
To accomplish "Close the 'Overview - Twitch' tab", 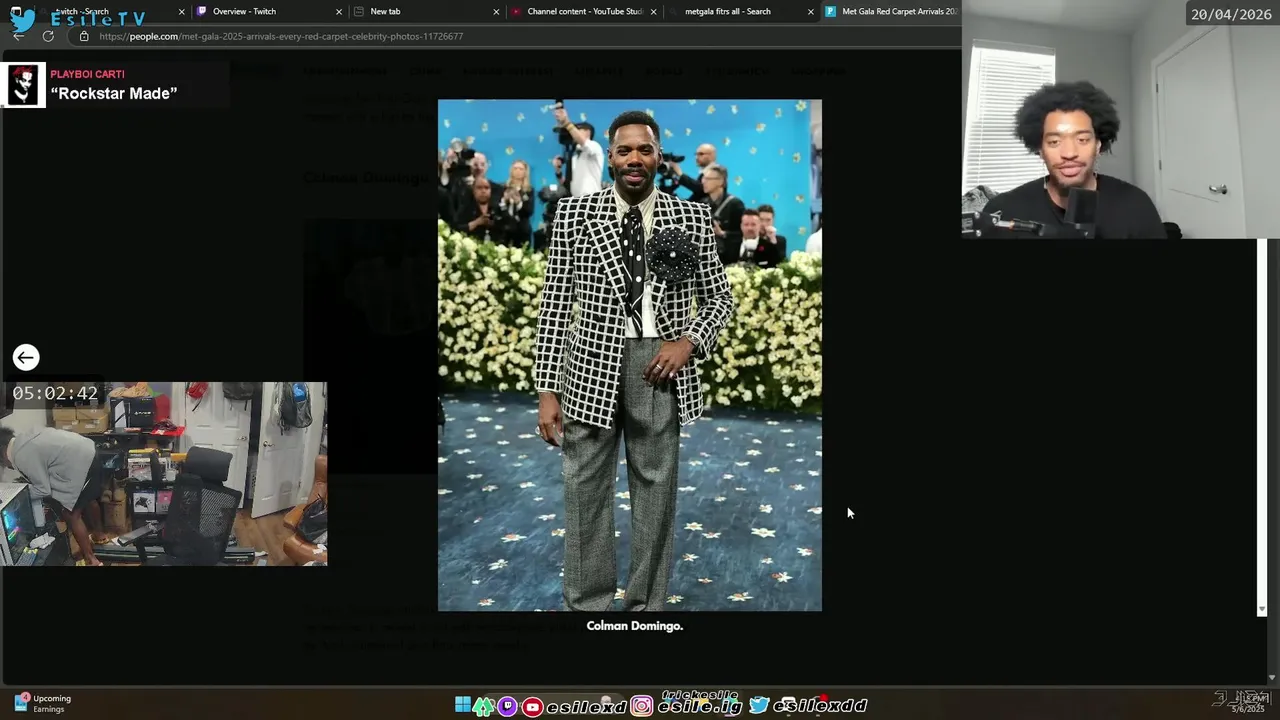I will point(339,12).
